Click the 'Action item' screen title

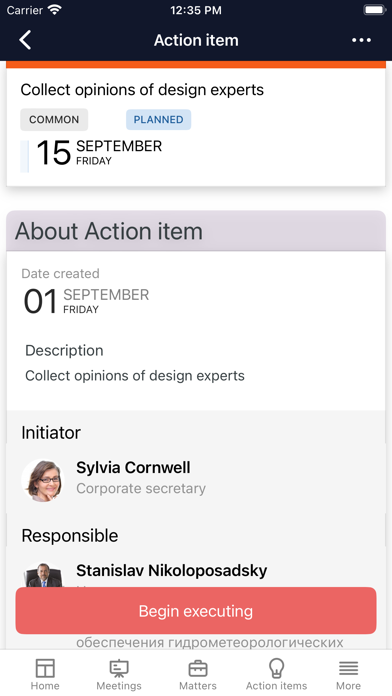(x=196, y=40)
